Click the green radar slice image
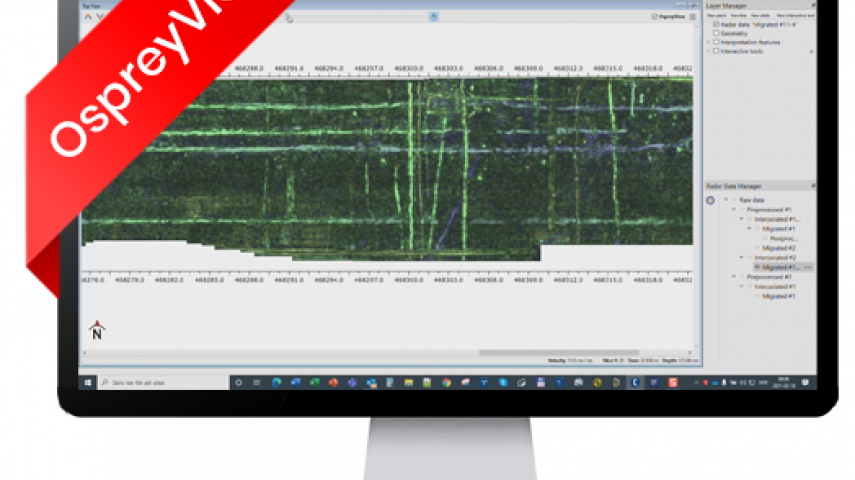The image size is (855, 480). [387, 169]
